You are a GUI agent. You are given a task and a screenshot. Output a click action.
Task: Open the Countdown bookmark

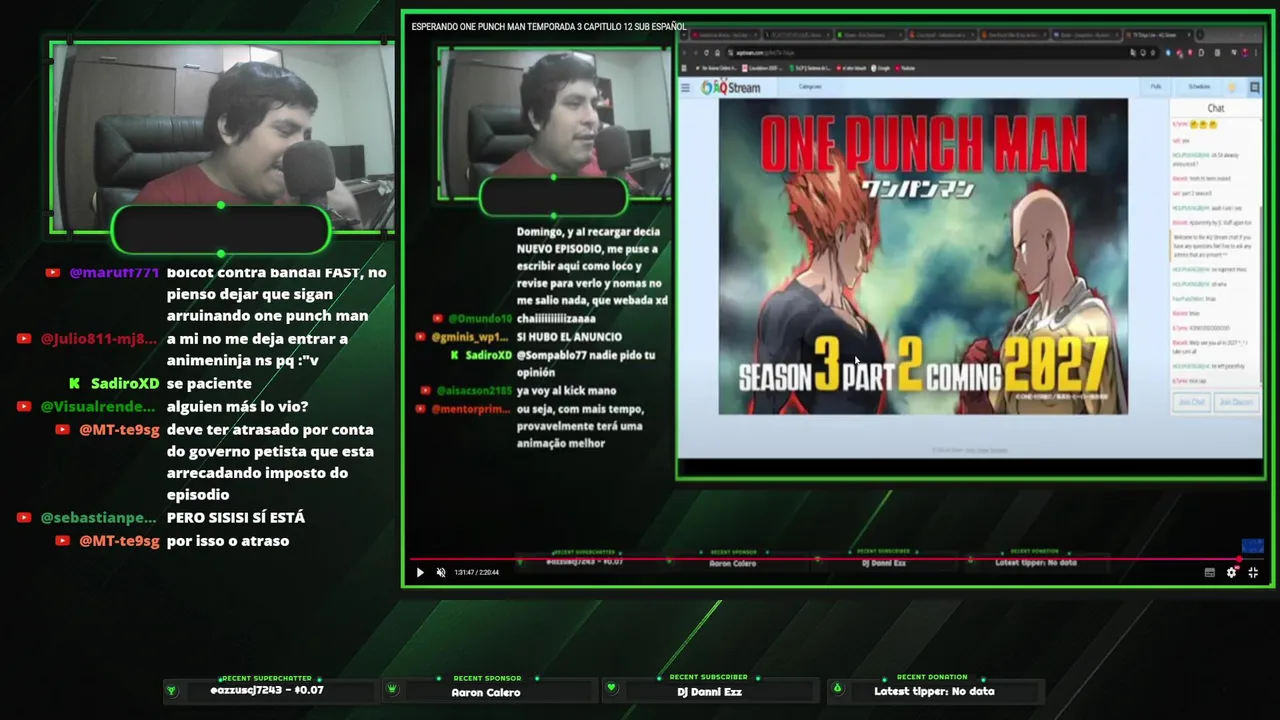761,68
